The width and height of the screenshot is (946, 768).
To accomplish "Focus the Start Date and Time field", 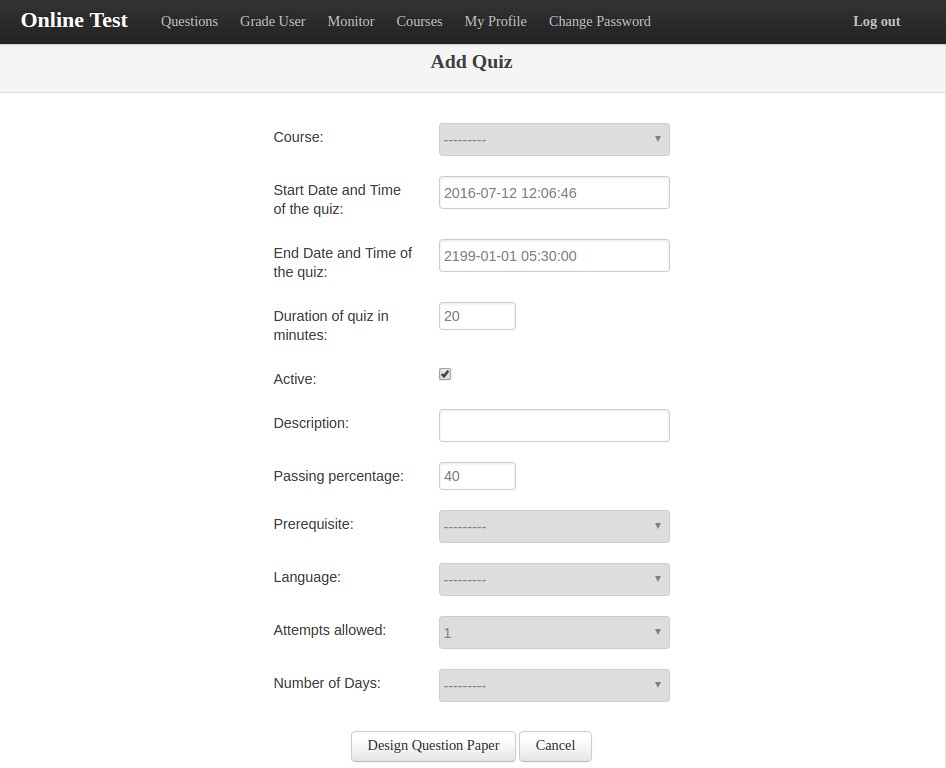I will [x=554, y=192].
